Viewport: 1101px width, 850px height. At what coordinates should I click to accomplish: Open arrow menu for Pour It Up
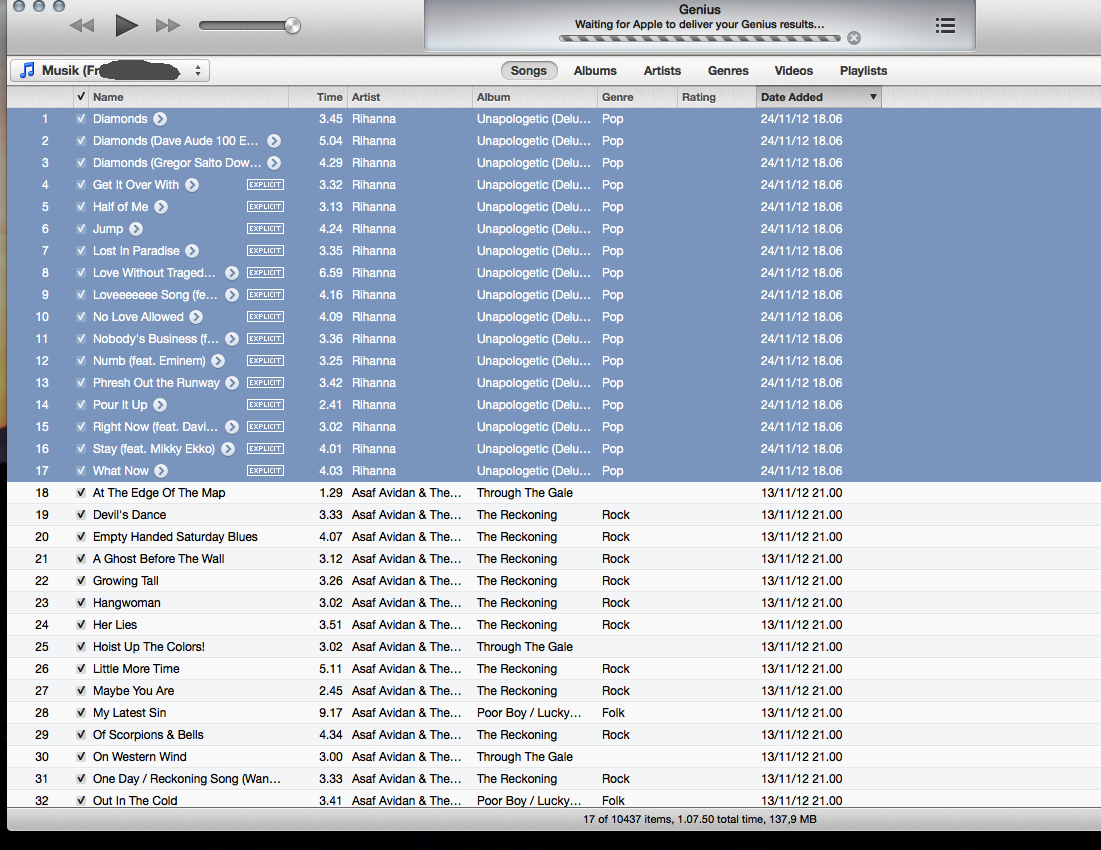(x=160, y=405)
